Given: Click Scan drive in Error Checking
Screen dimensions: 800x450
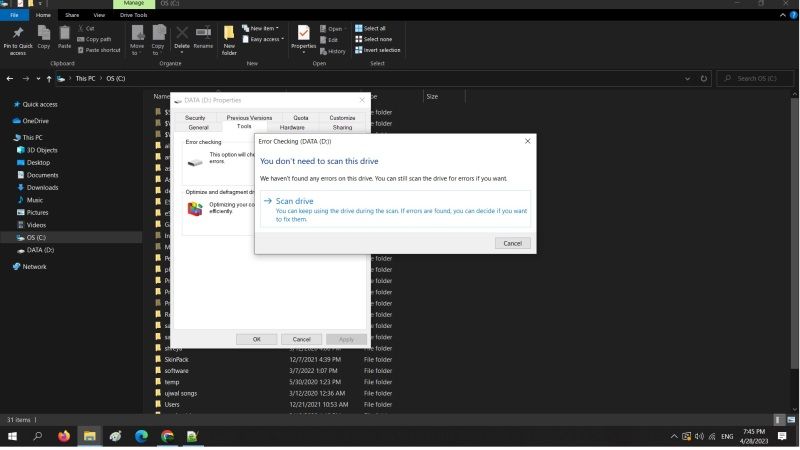Looking at the screenshot, I should point(395,209).
